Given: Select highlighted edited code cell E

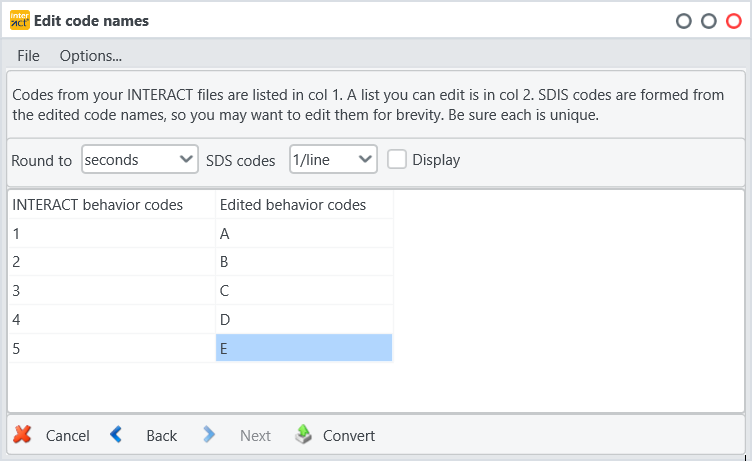Looking at the screenshot, I should pyautogui.click(x=304, y=348).
